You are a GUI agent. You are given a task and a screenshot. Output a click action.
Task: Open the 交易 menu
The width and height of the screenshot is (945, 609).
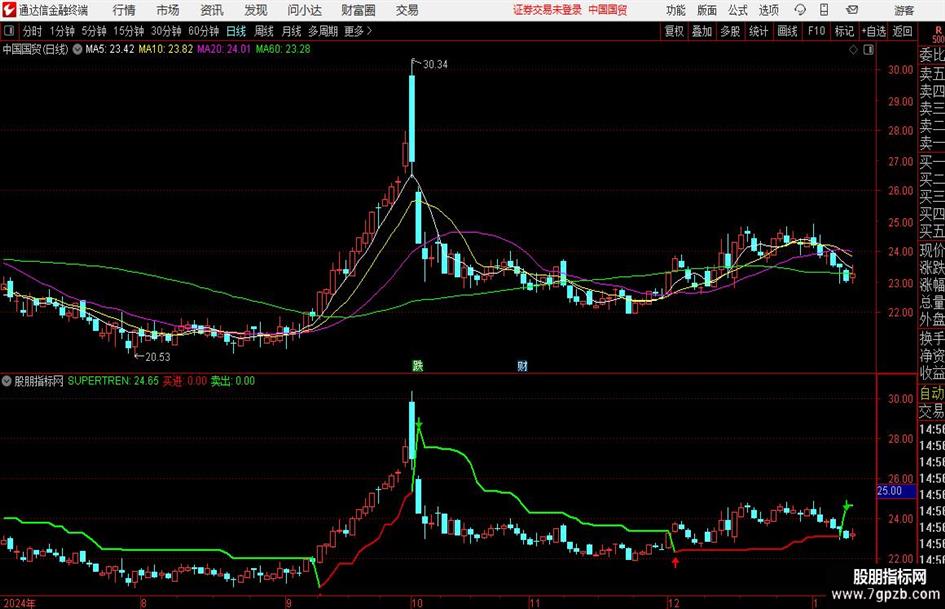(407, 10)
